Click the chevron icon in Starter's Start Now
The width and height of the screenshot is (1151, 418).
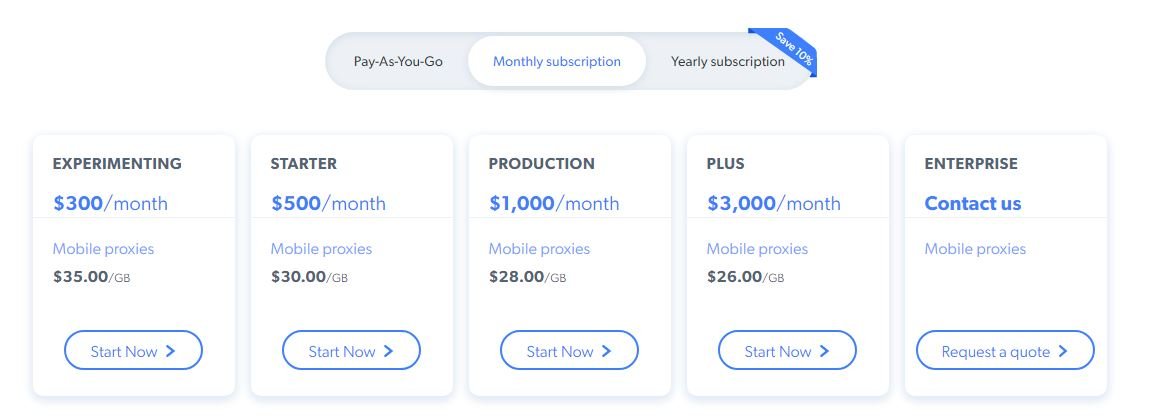[x=389, y=351]
